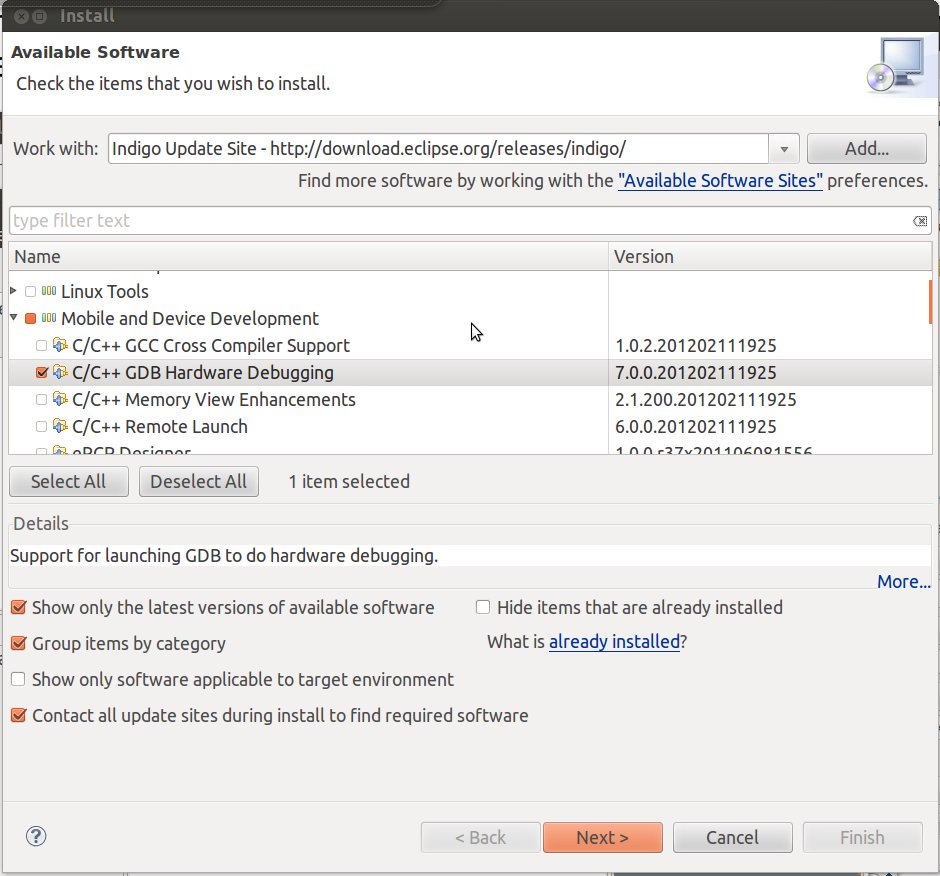
Task: Check C/C++ Memory View Enhancements
Action: point(41,399)
